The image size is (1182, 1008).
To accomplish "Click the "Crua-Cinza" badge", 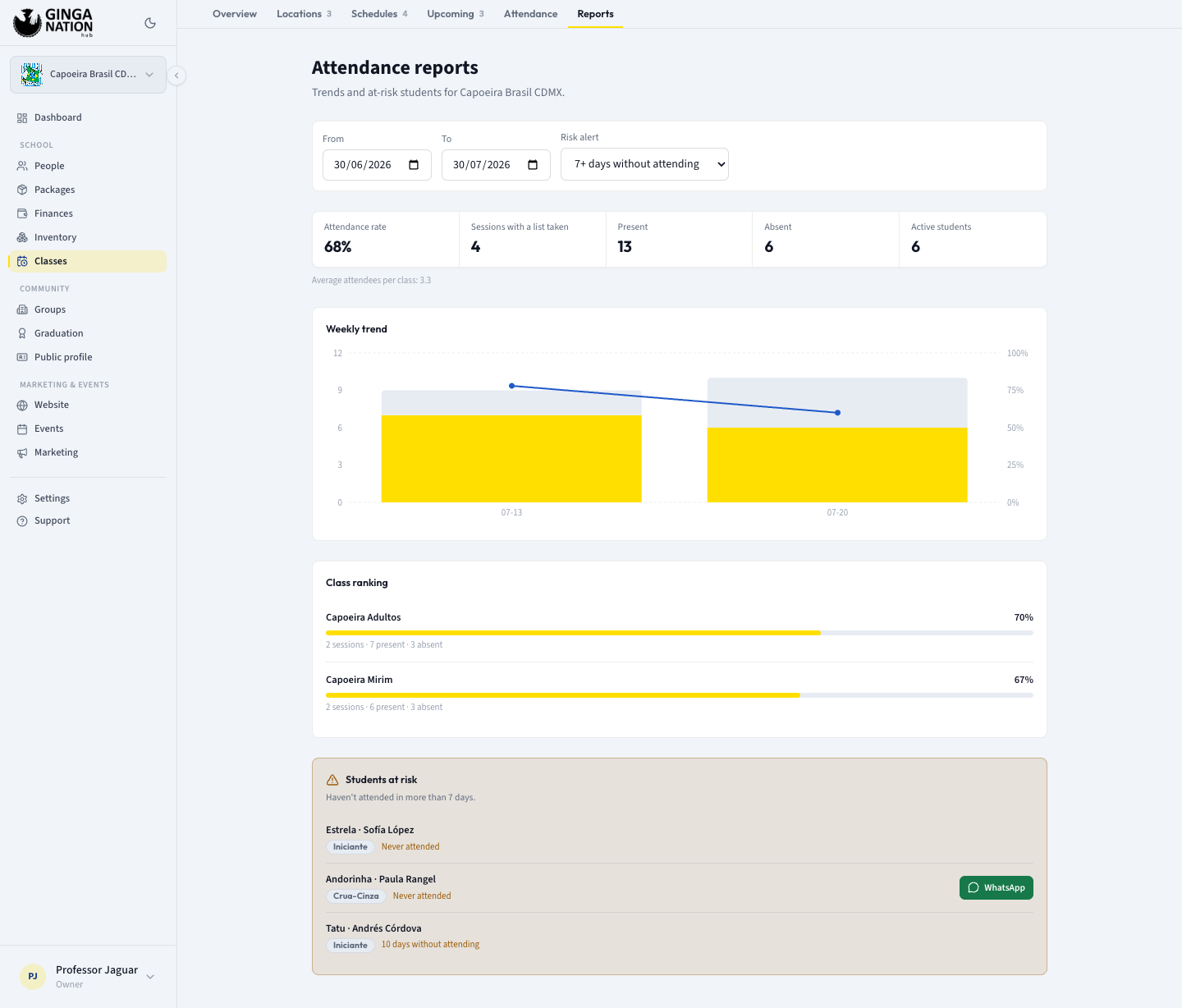I will click(356, 896).
